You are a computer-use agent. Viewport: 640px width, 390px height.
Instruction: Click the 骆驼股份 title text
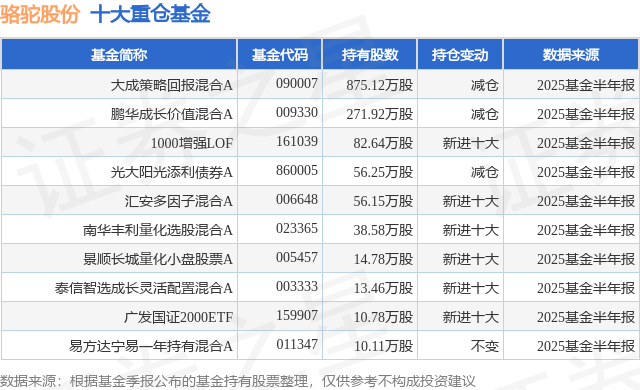coord(40,14)
